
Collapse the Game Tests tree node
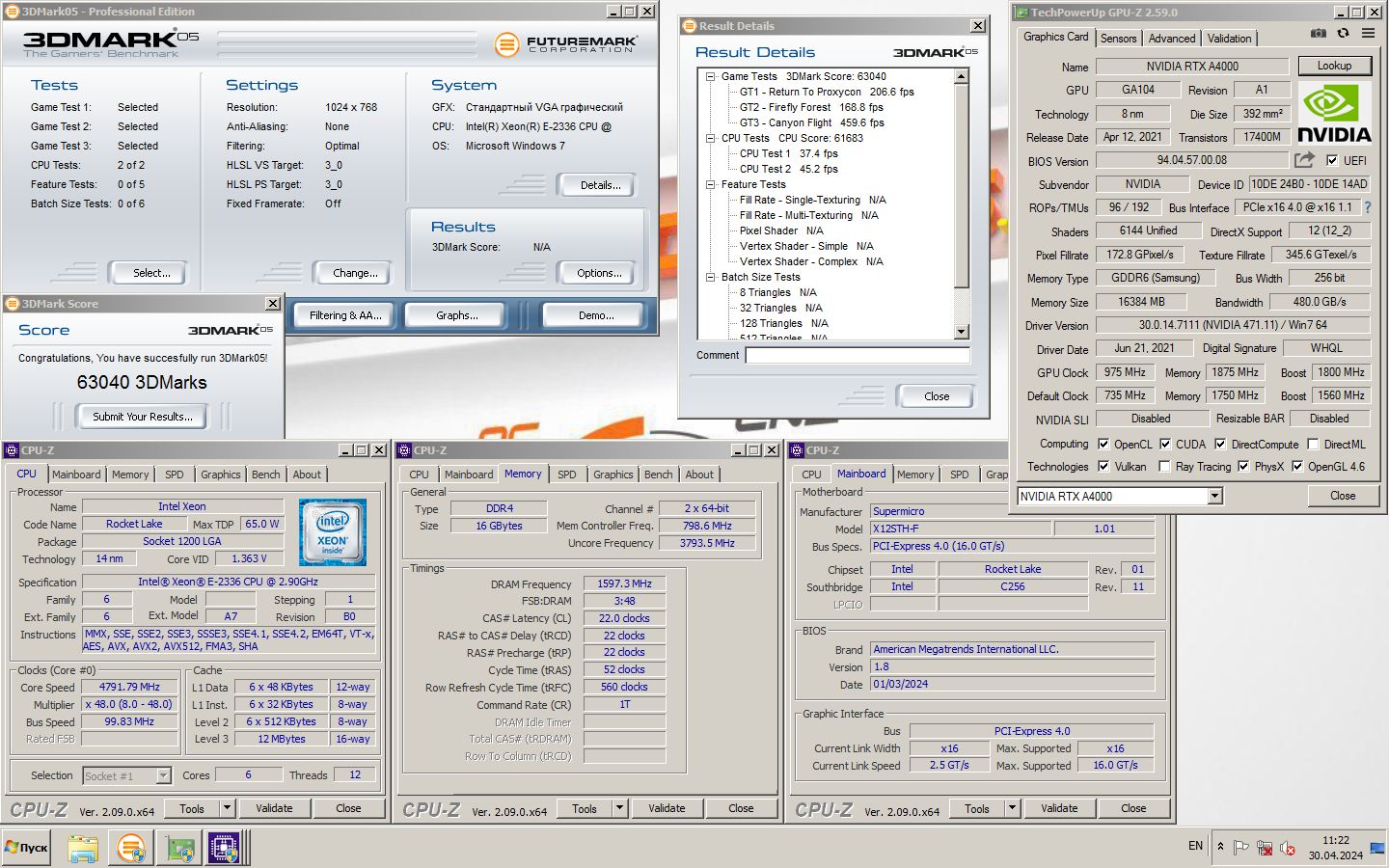[x=711, y=76]
